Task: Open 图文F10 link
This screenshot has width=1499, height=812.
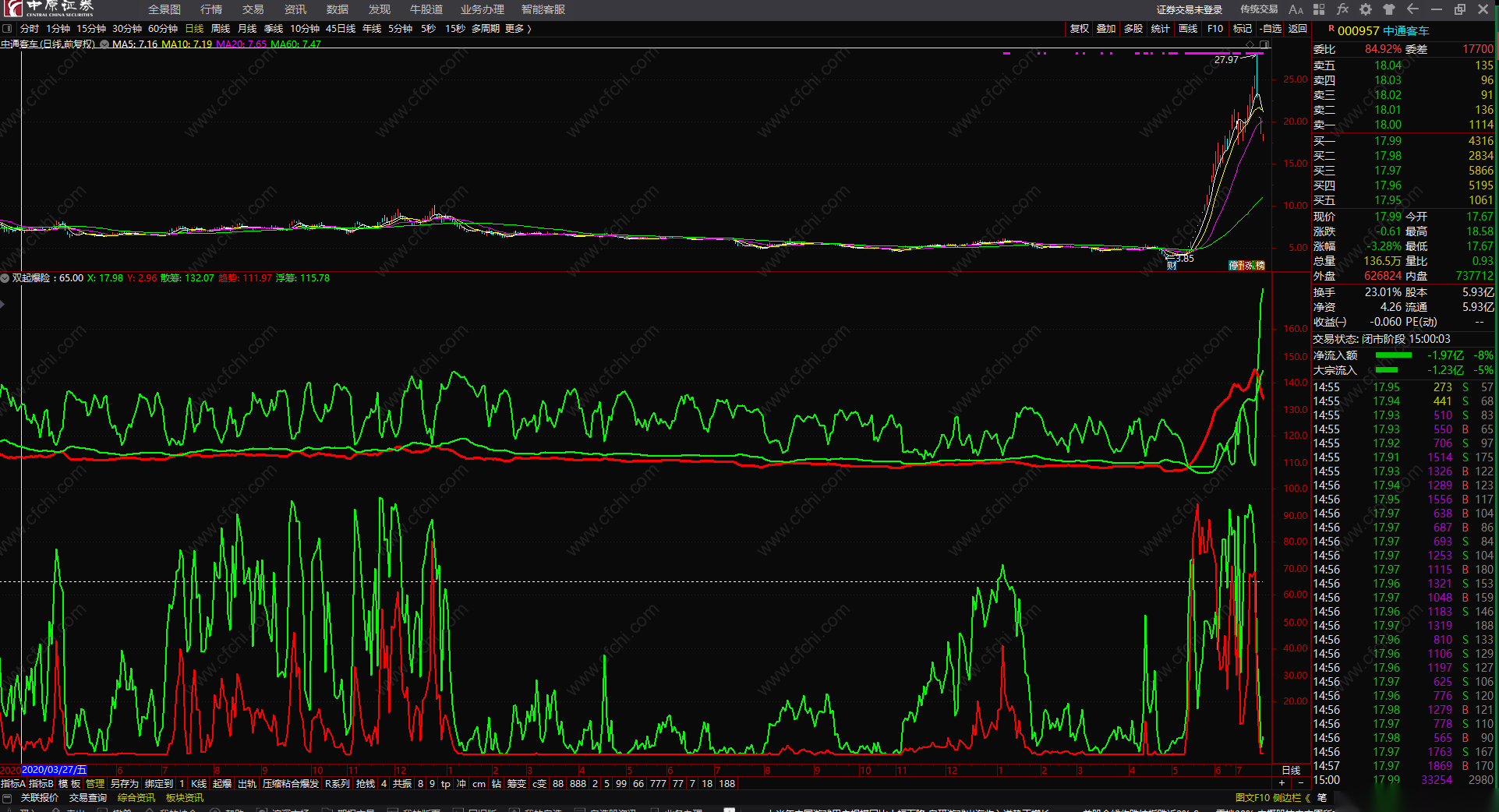Action: (1253, 798)
